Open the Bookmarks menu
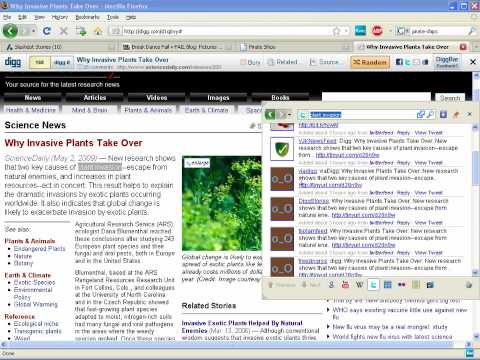 [x=87, y=17]
